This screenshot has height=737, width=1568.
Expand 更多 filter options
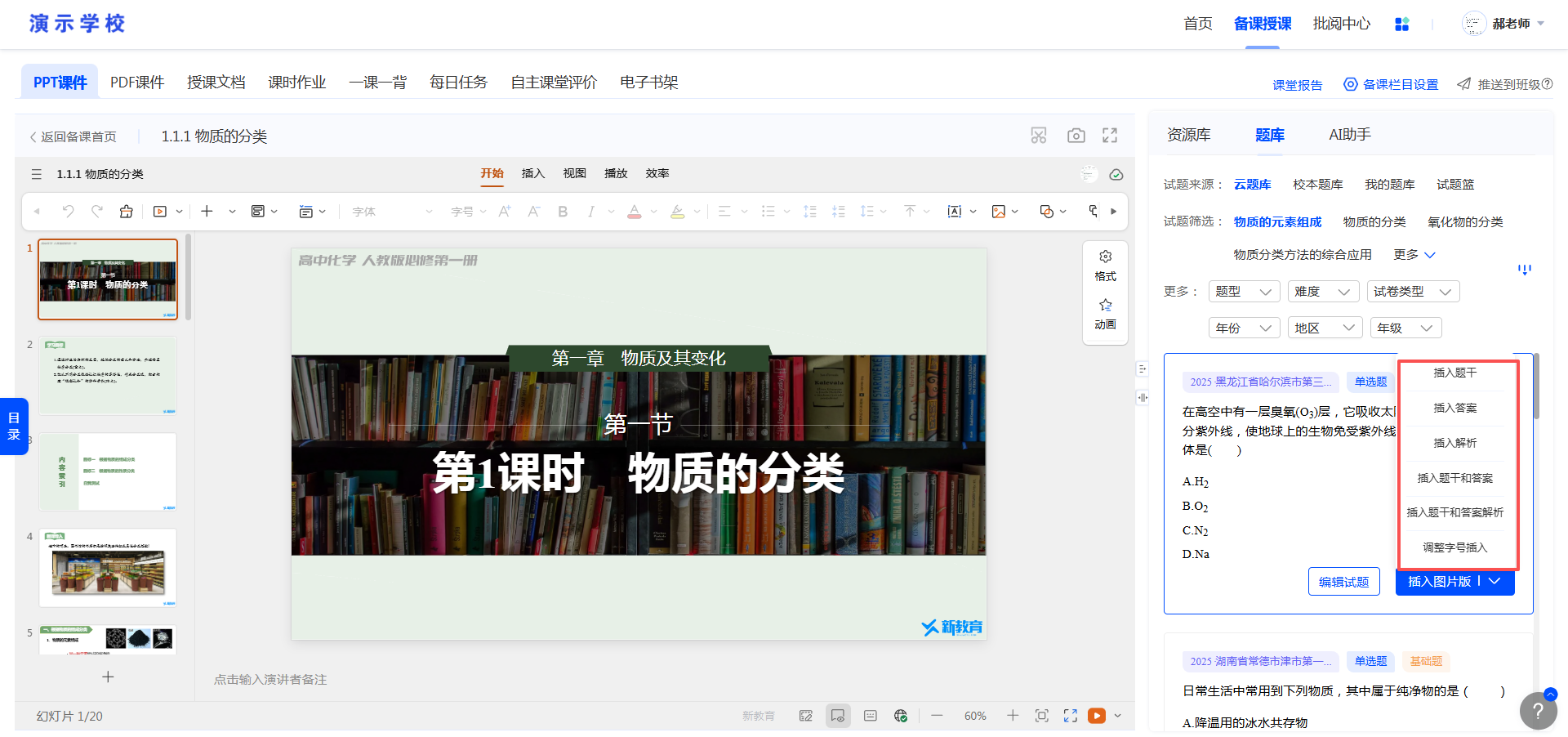pos(1414,255)
